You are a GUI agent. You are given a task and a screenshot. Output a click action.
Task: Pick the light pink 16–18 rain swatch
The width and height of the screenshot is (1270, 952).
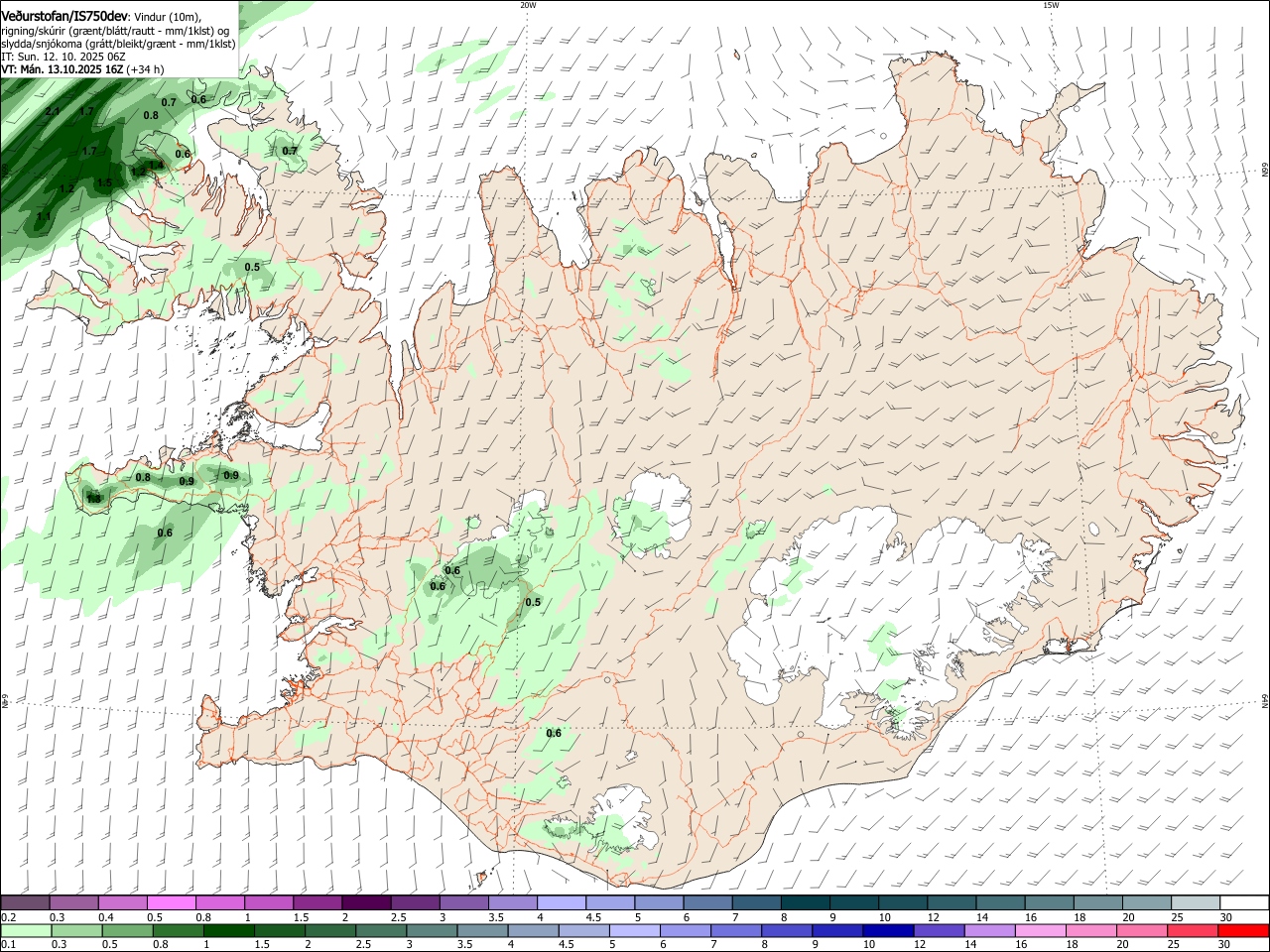click(1040, 930)
